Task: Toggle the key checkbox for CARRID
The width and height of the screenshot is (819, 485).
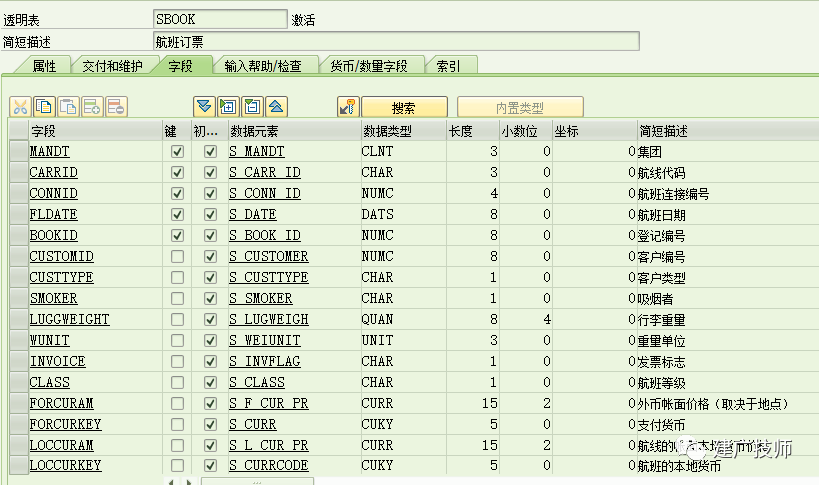Action: tap(178, 172)
